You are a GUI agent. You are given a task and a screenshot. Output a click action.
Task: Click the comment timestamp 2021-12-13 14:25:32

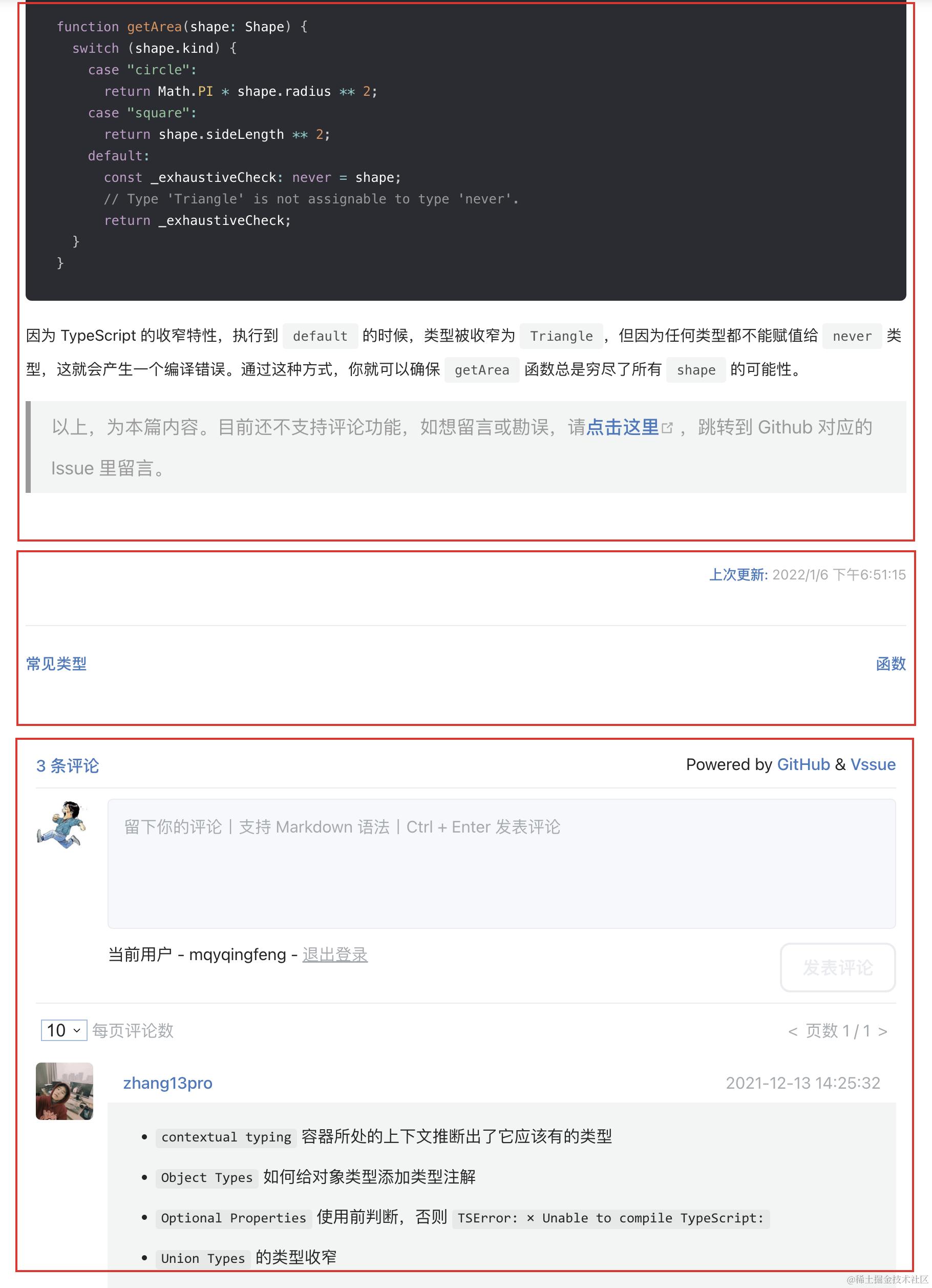802,1083
